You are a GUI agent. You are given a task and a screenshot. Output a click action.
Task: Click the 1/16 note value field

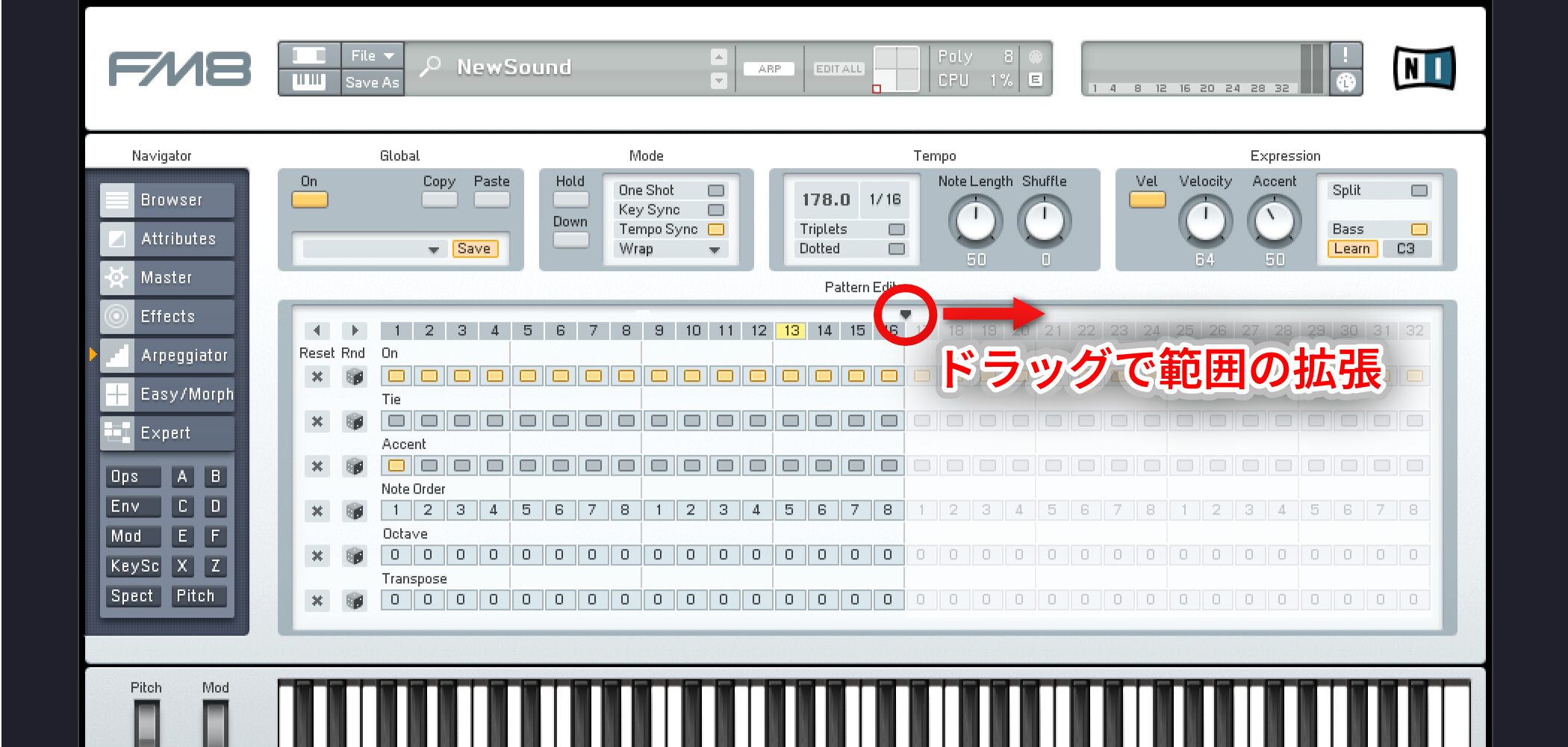[885, 199]
